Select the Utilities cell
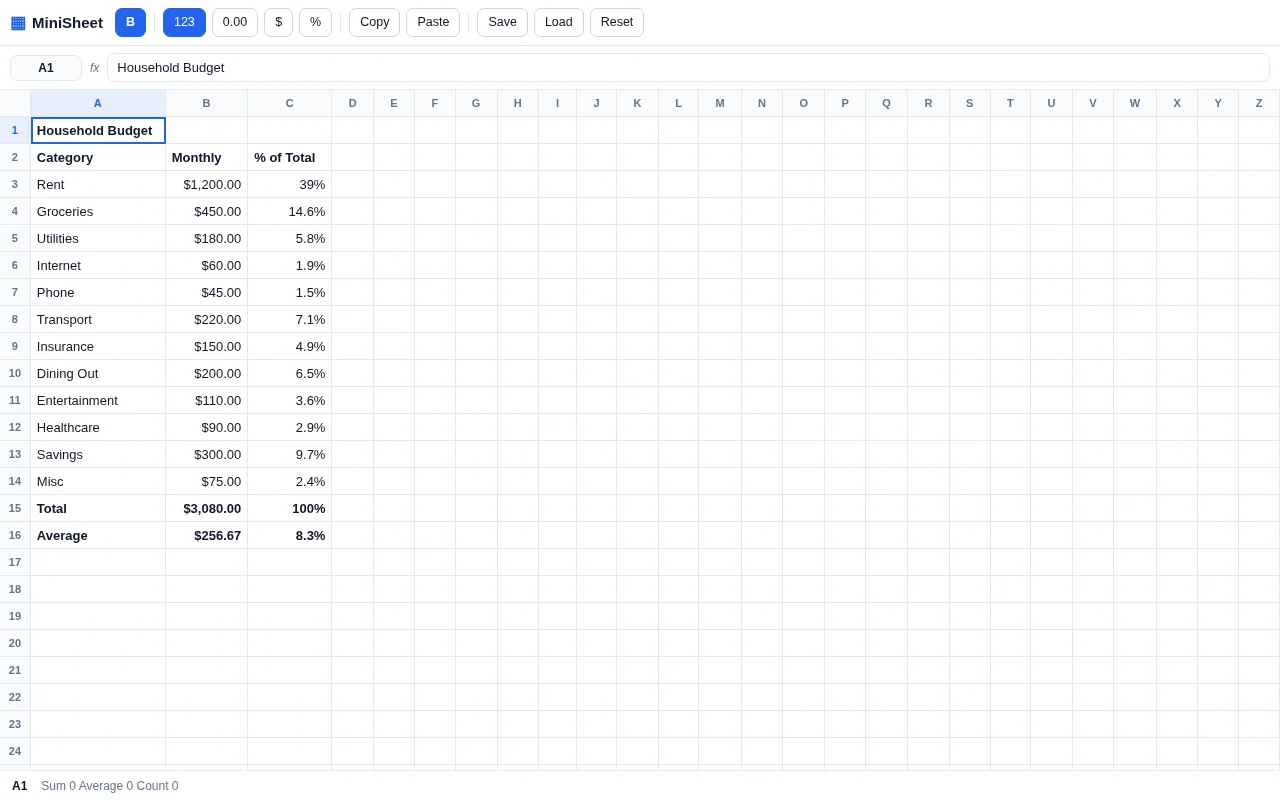Viewport: 1280px width, 800px height. 98,238
